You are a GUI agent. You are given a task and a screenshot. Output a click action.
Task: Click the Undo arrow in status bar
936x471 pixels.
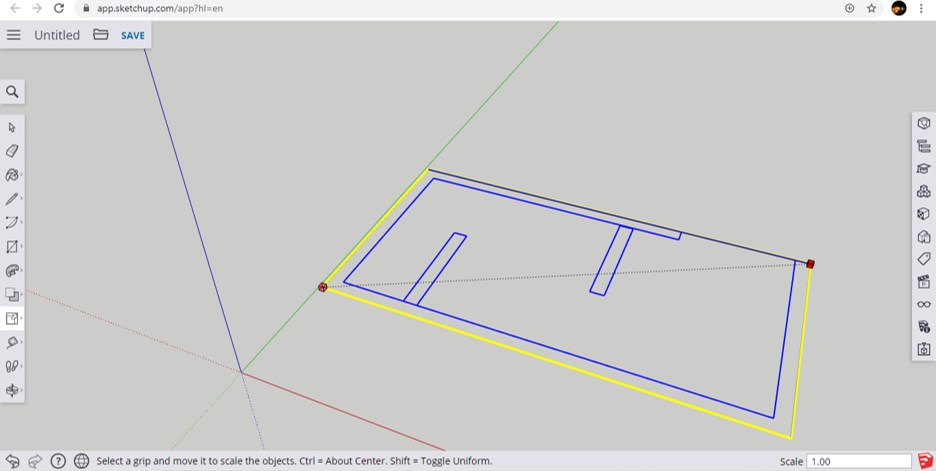[x=12, y=461]
